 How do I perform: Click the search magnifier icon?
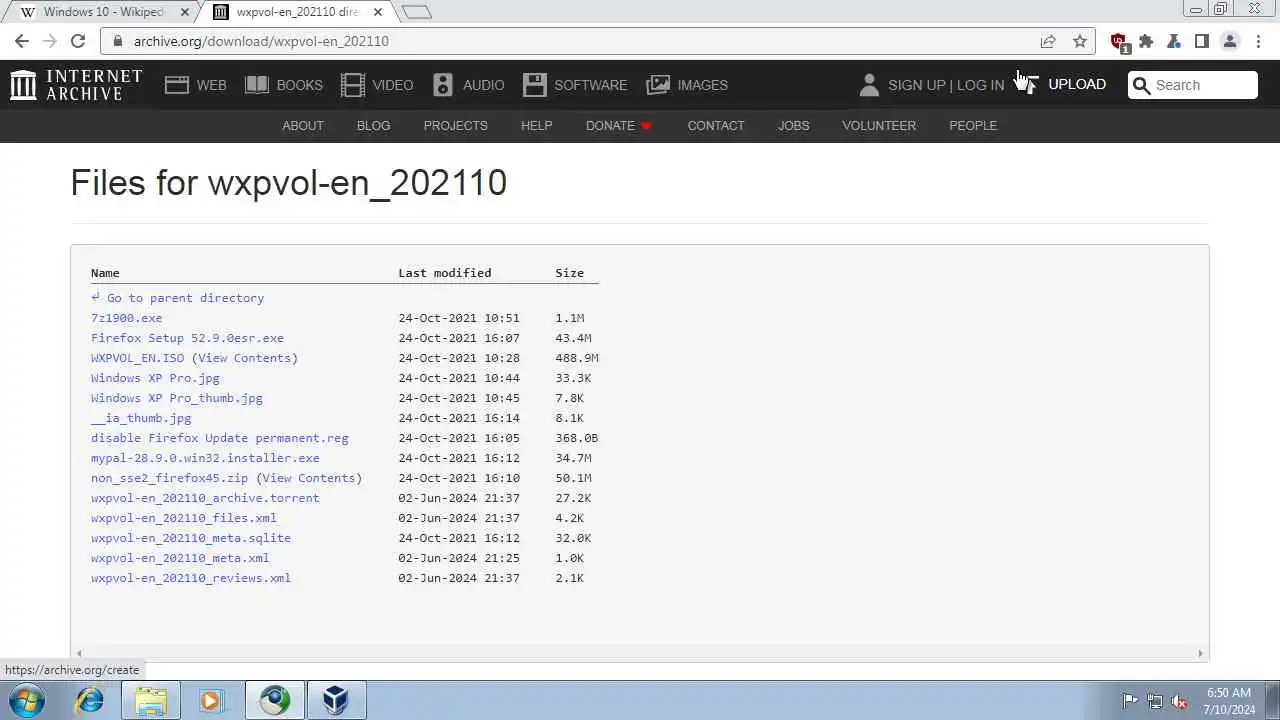1141,85
